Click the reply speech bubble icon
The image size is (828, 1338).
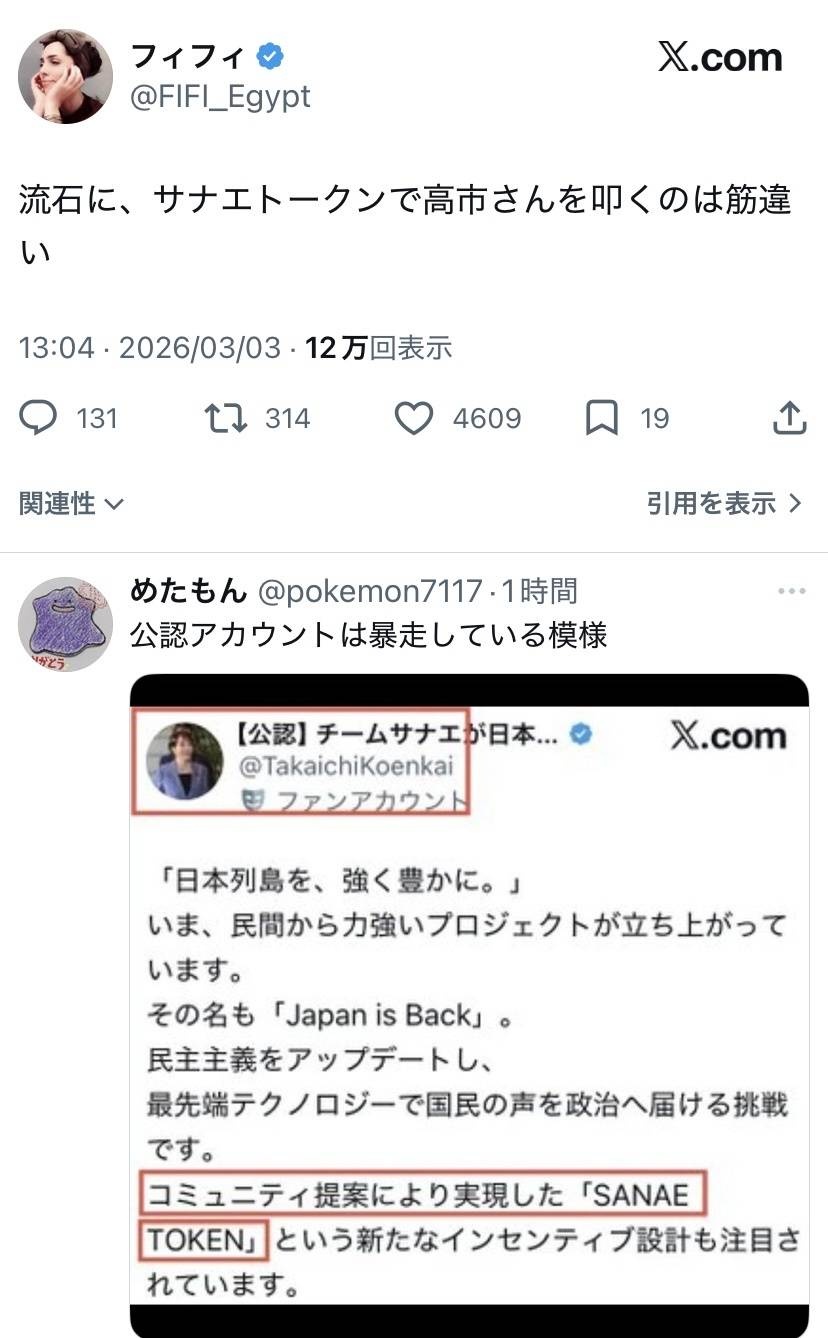[x=38, y=418]
